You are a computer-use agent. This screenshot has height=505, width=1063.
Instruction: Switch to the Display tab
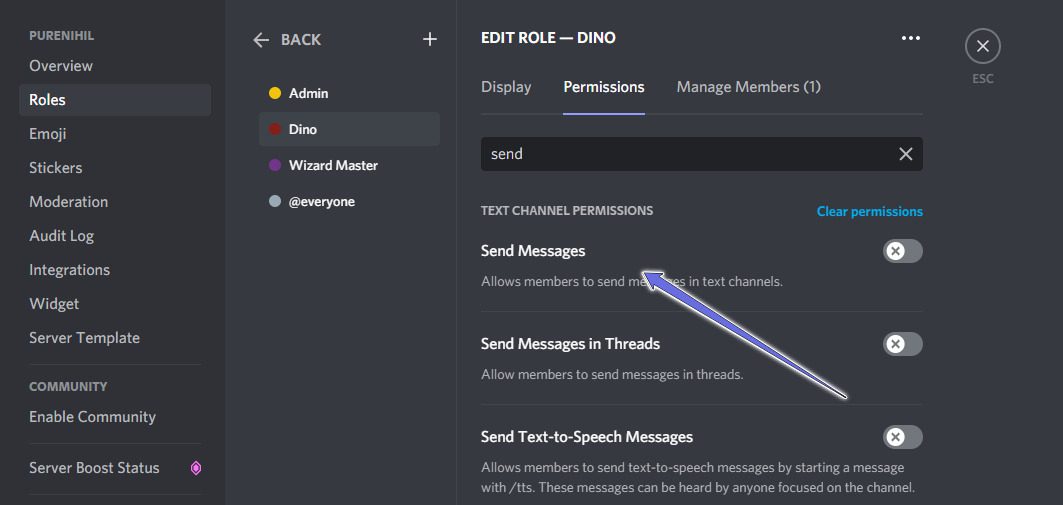pos(506,87)
